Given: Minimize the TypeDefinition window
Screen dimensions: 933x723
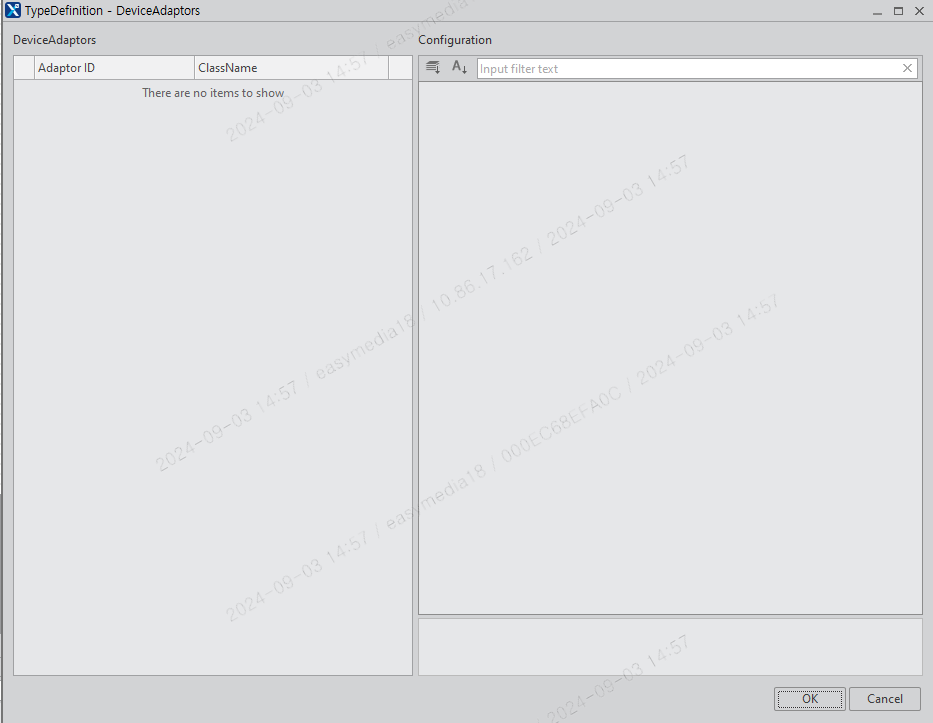Looking at the screenshot, I should (877, 10).
